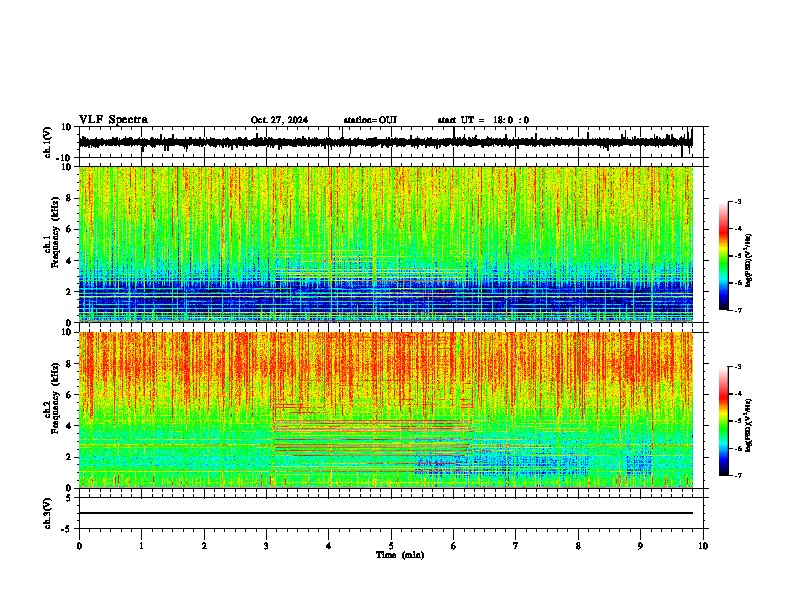Click the "-10" tick on ch.1(V) axis
The height and width of the screenshot is (612, 792).
click(x=65, y=158)
